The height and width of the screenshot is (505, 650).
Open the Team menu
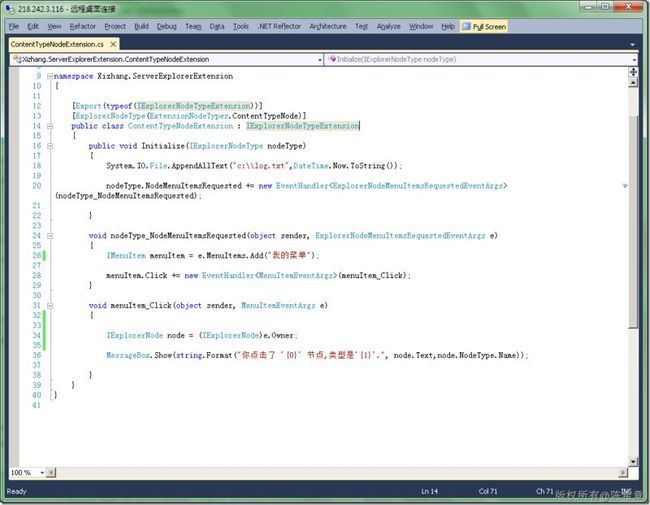[x=193, y=27]
